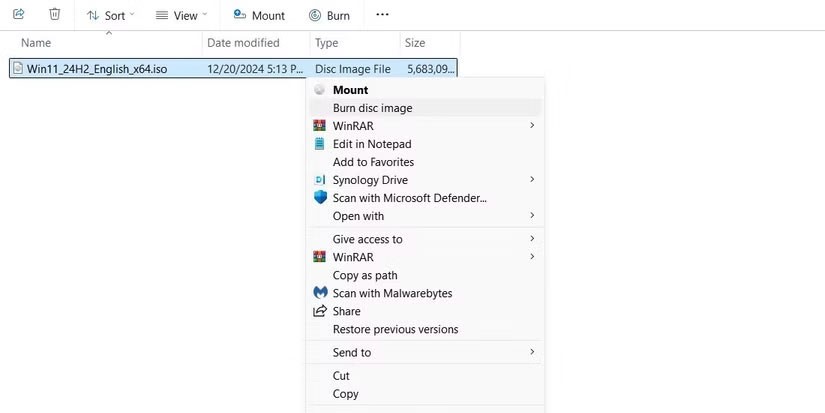Open the View dropdown menu
The image size is (825, 413).
coord(181,16)
